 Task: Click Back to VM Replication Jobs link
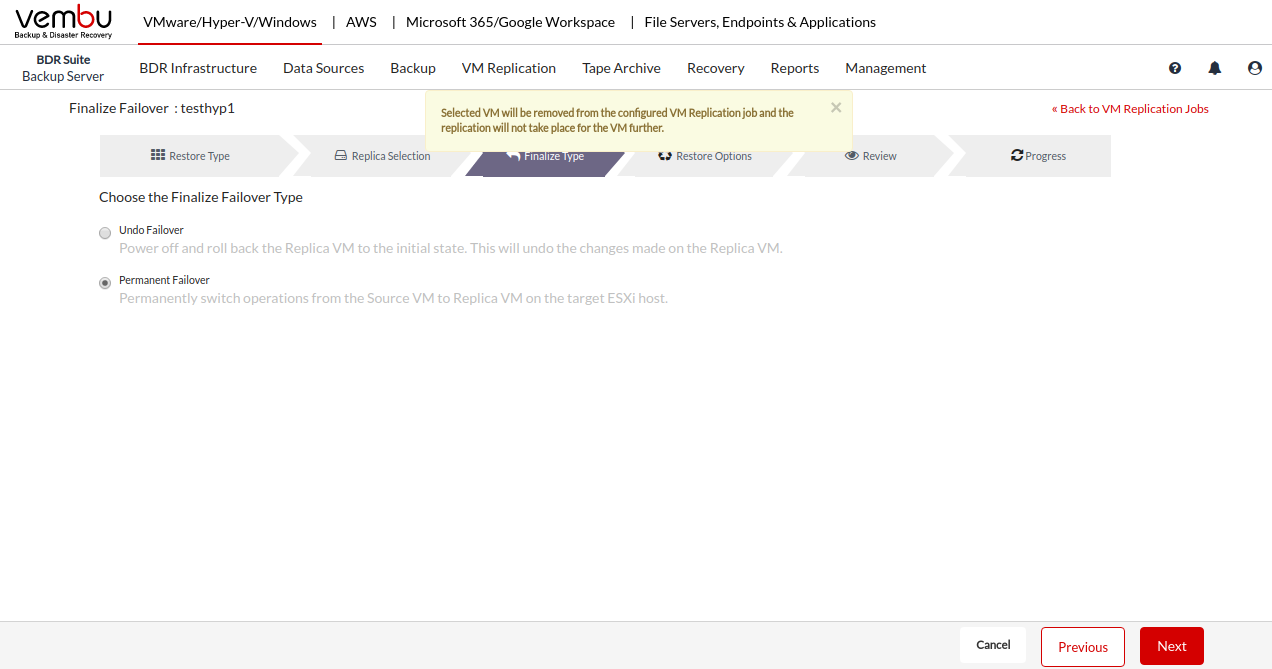[1130, 109]
